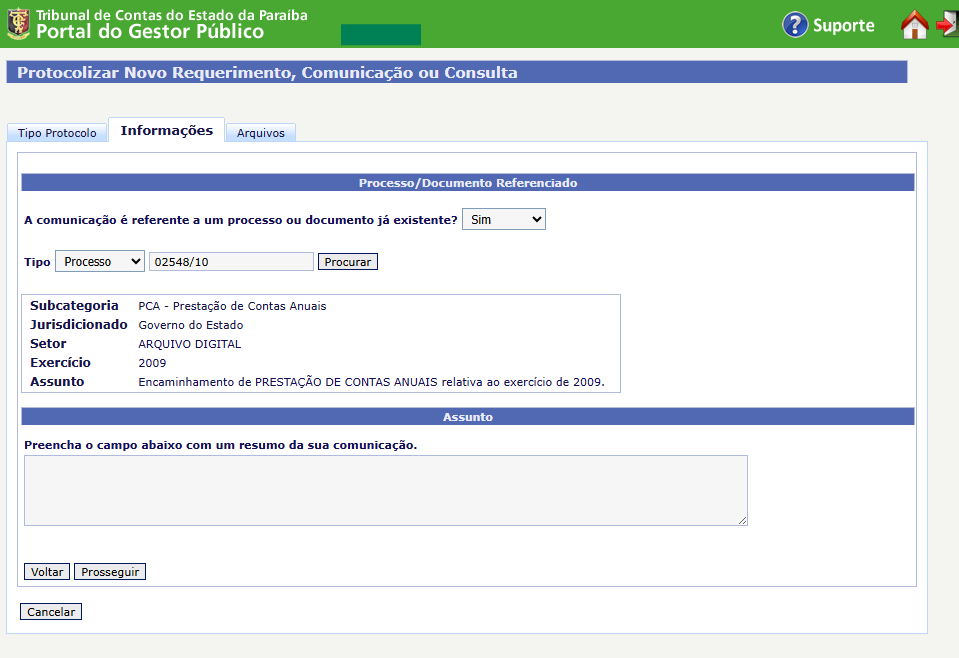Viewport: 959px width, 658px height.
Task: Click the text area resize handle
Action: 742,520
